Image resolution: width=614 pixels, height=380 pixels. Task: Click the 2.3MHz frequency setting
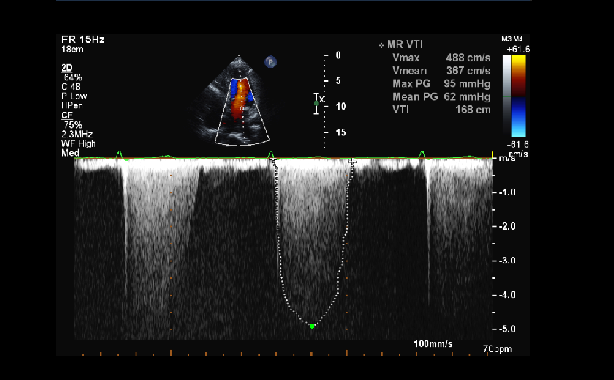pos(77,134)
